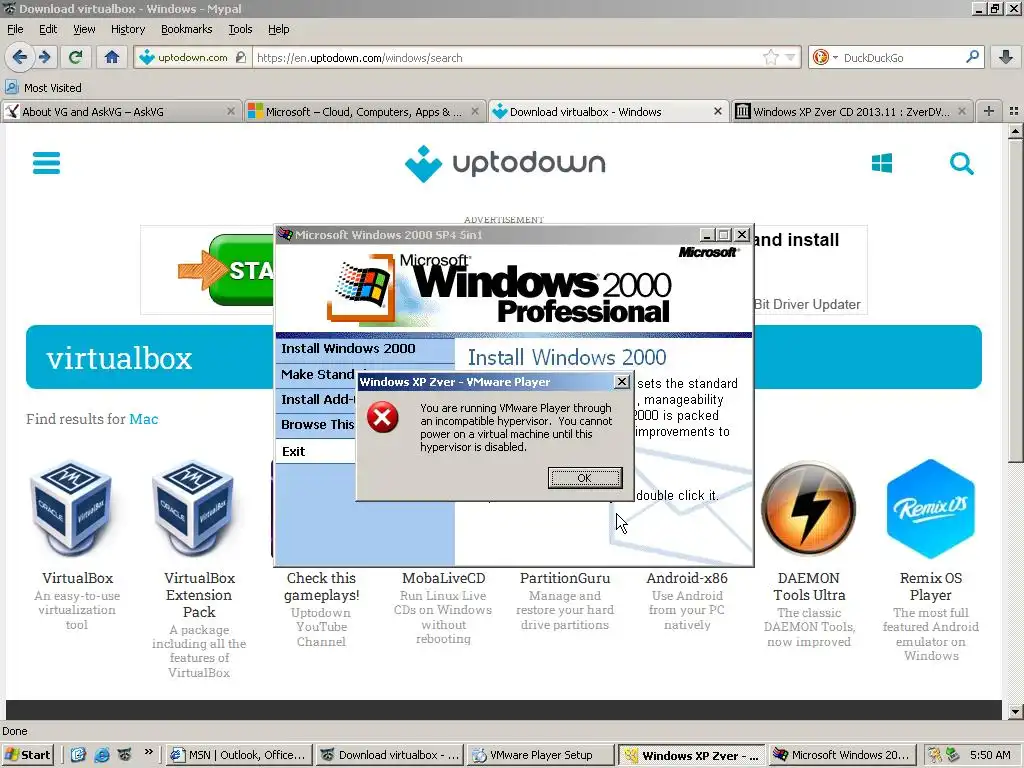Select the Browse This CD entry
This screenshot has width=1024, height=768.
(317, 424)
